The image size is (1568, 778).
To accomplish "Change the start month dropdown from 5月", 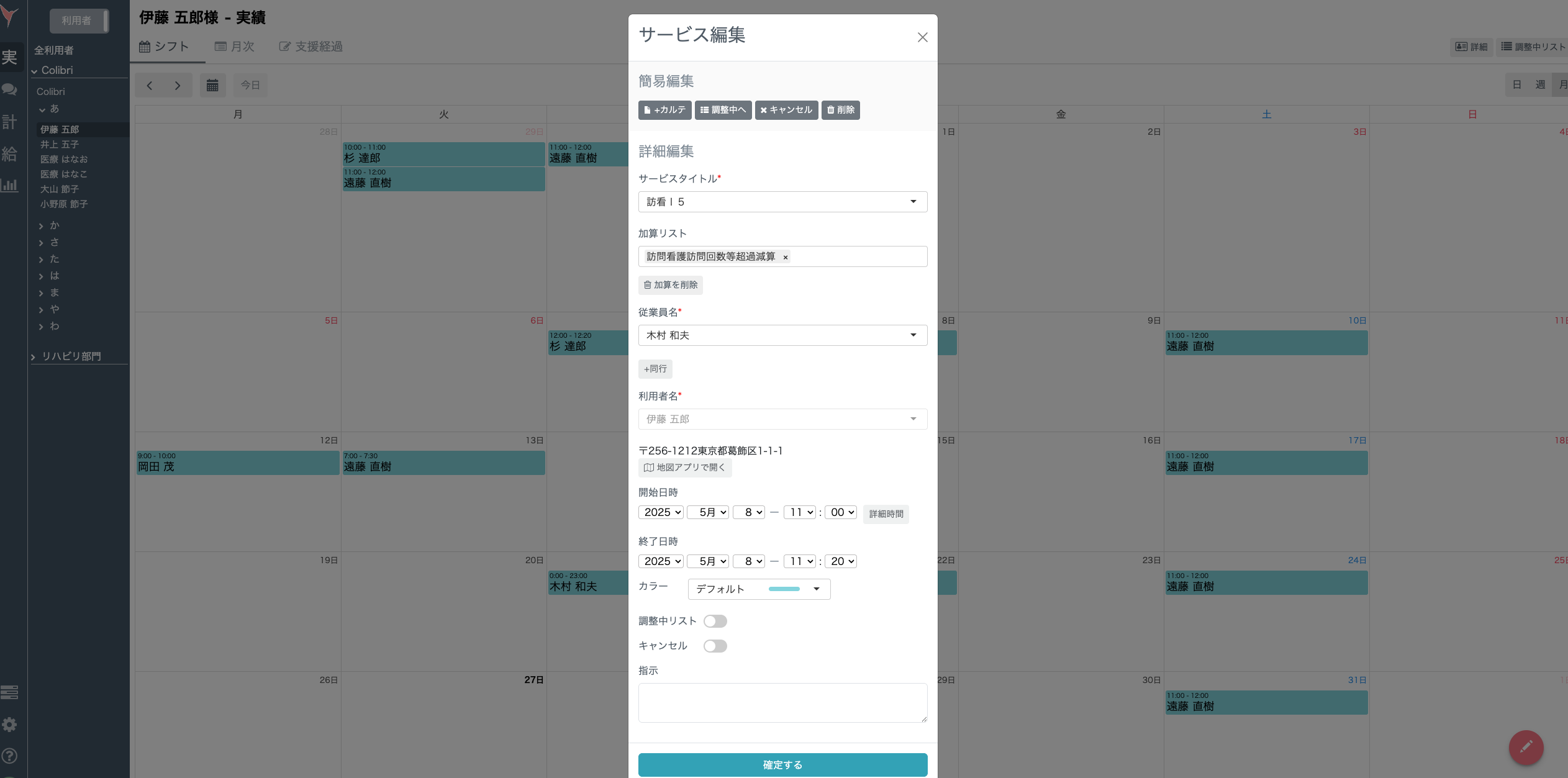I will coord(707,512).
